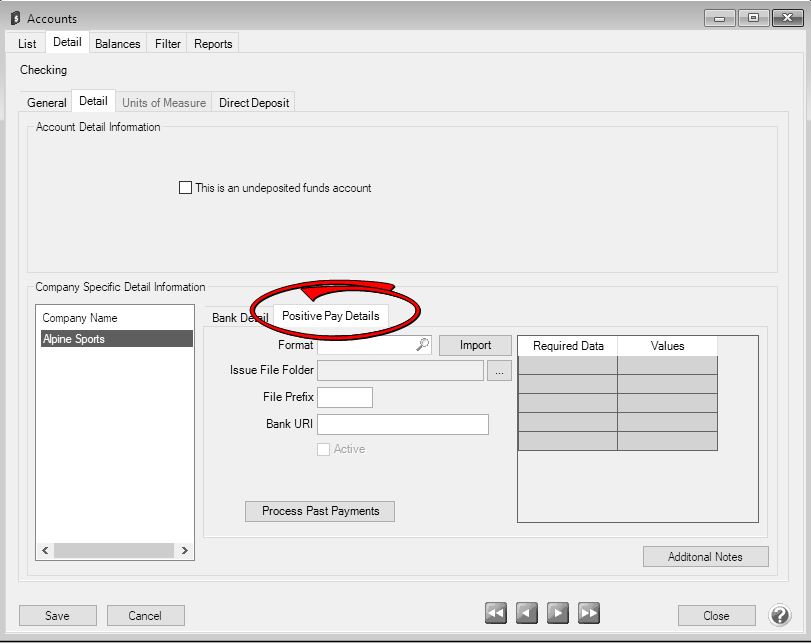Viewport: 811px width, 643px height.
Task: Click the Format lookup magnifier icon
Action: pos(422,345)
